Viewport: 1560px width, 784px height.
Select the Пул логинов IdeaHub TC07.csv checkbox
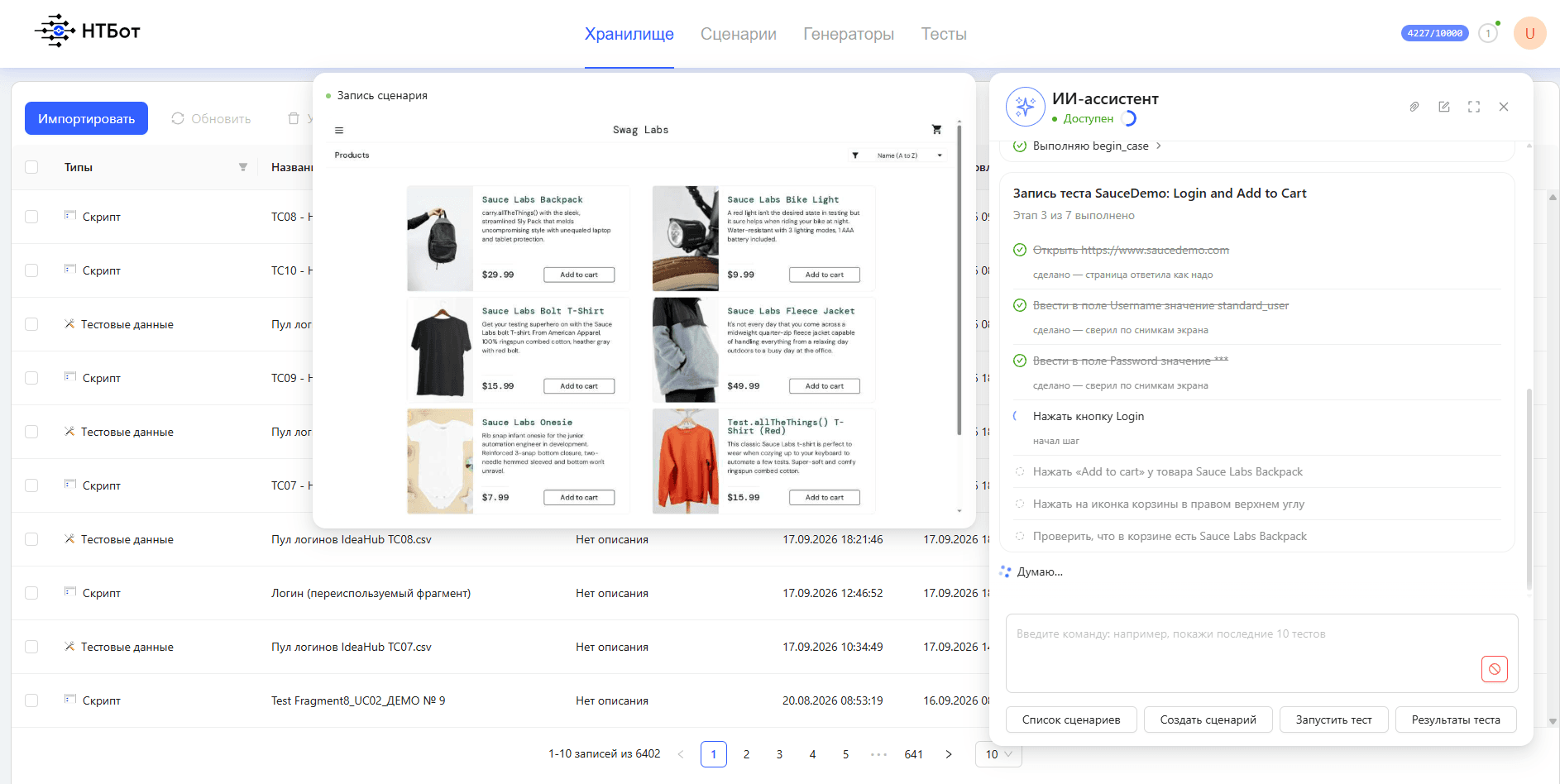tap(31, 647)
